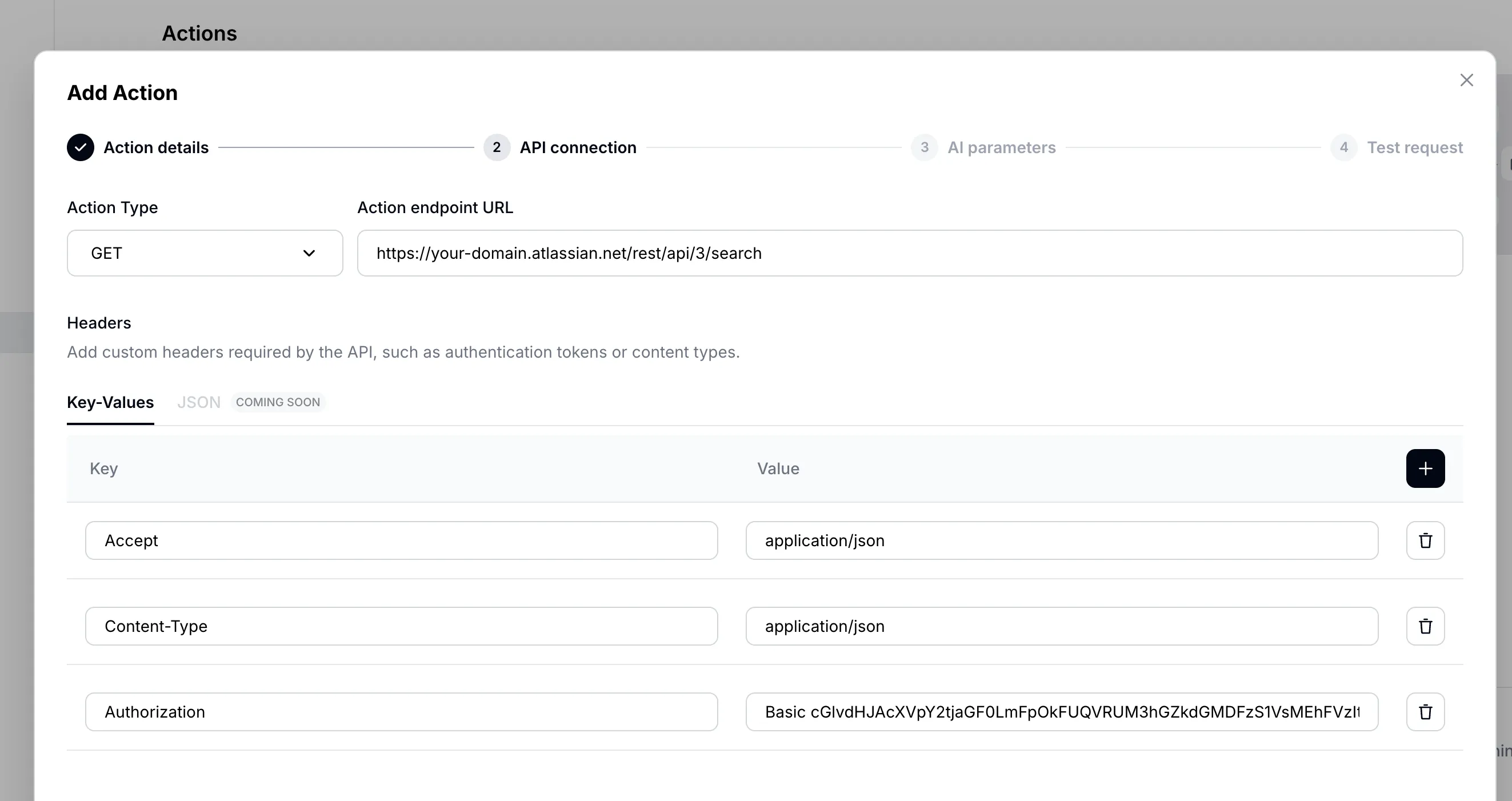Click the Key column header
Image resolution: width=1512 pixels, height=801 pixels.
click(104, 468)
